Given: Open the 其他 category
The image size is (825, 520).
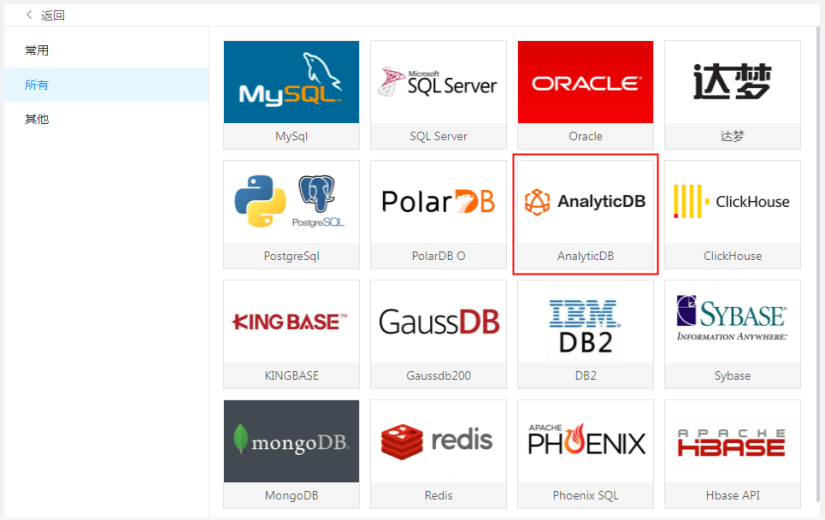Looking at the screenshot, I should coord(37,119).
